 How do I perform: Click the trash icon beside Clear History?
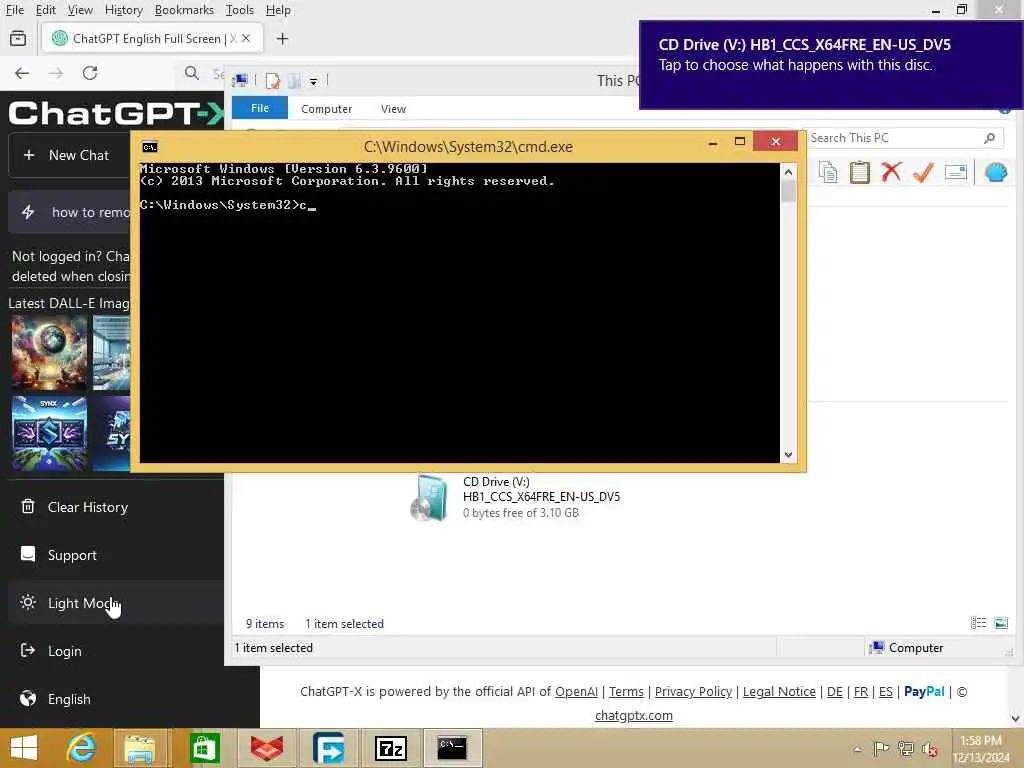click(27, 506)
